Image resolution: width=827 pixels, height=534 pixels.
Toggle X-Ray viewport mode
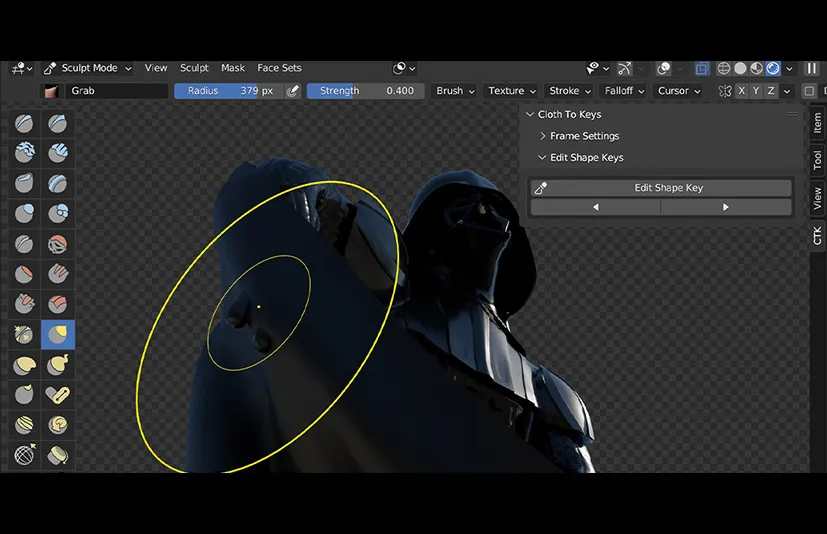pos(702,68)
